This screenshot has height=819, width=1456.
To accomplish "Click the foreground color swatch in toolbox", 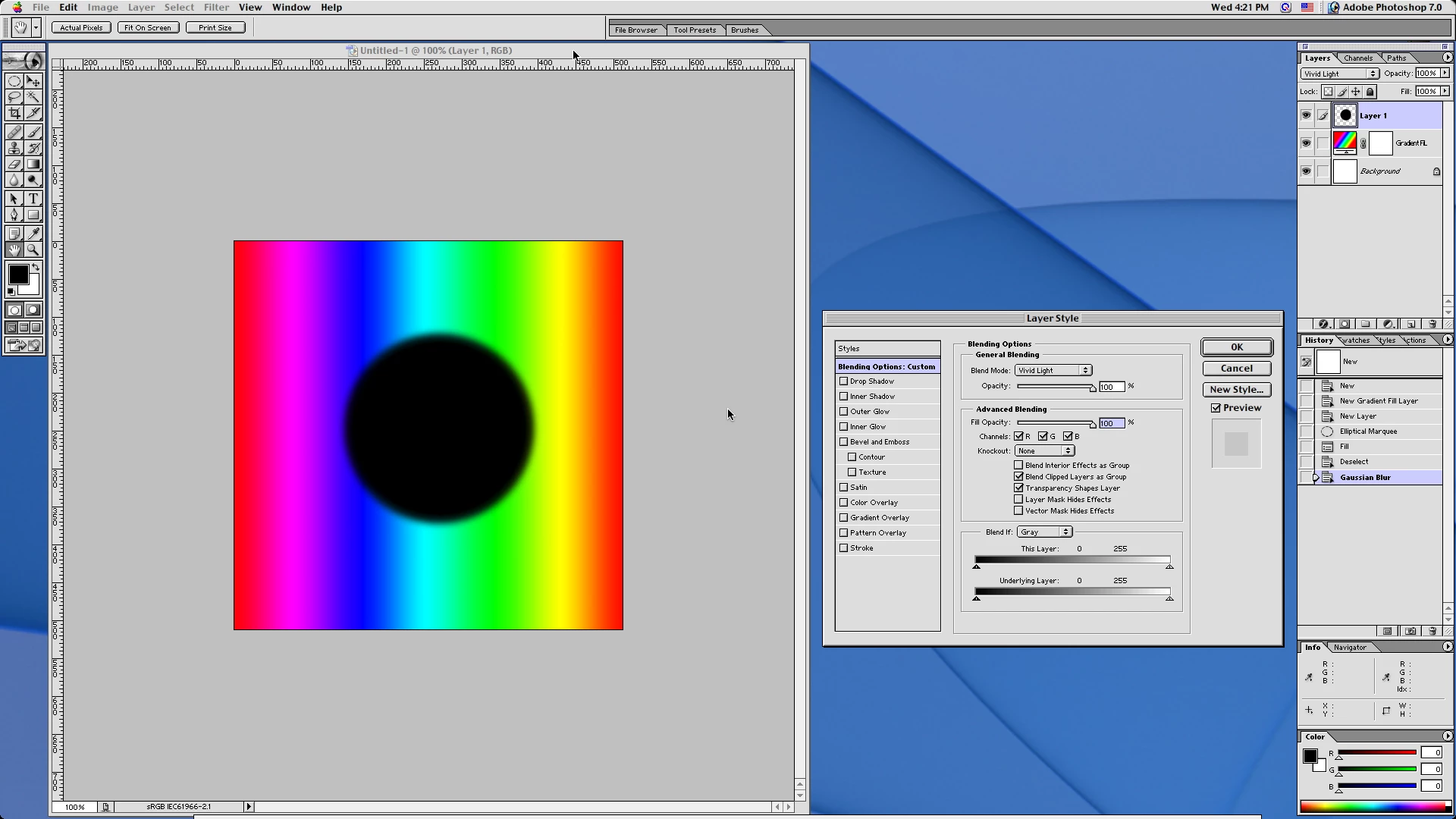I will [18, 275].
